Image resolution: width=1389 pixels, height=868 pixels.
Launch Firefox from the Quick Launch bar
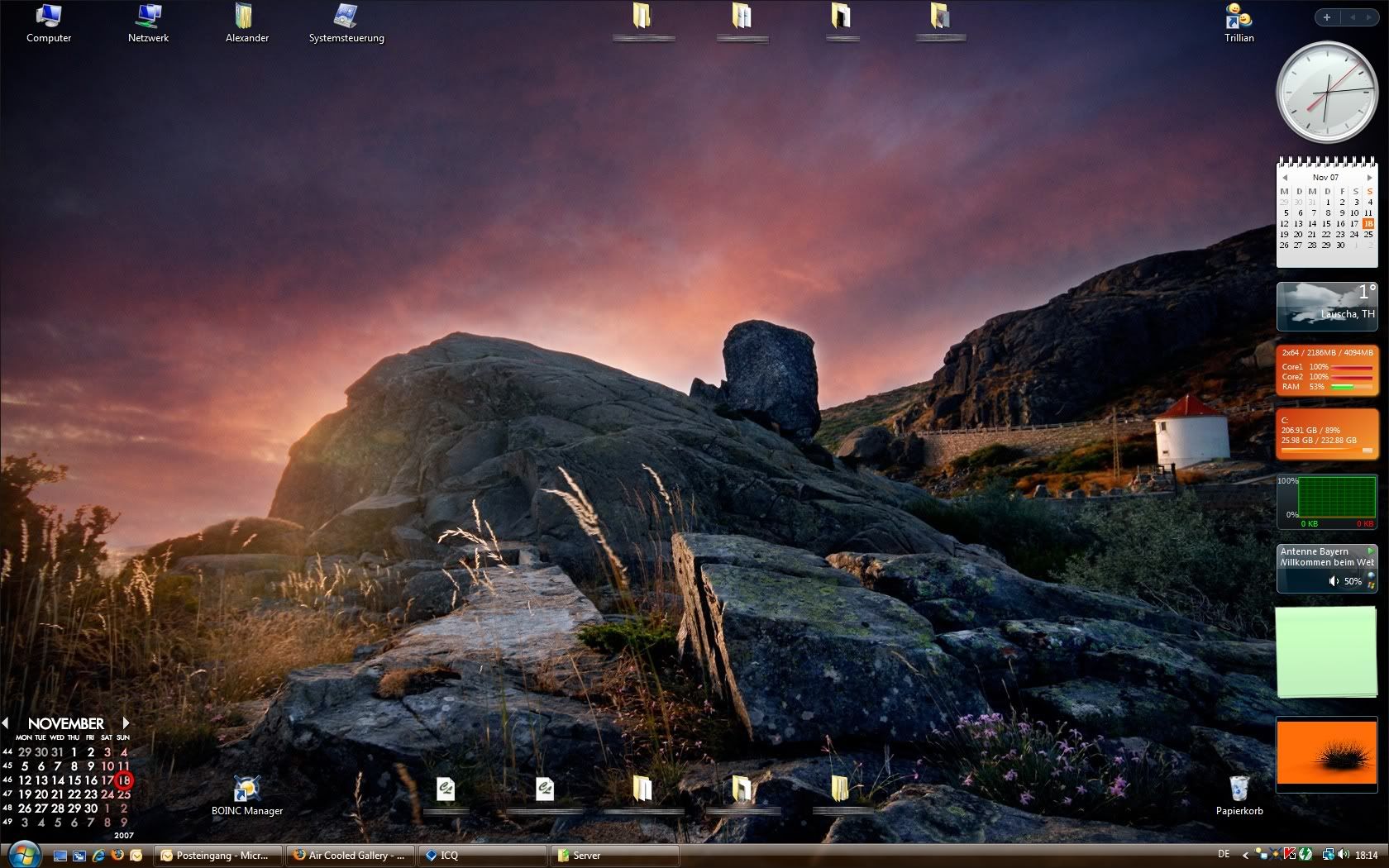117,856
